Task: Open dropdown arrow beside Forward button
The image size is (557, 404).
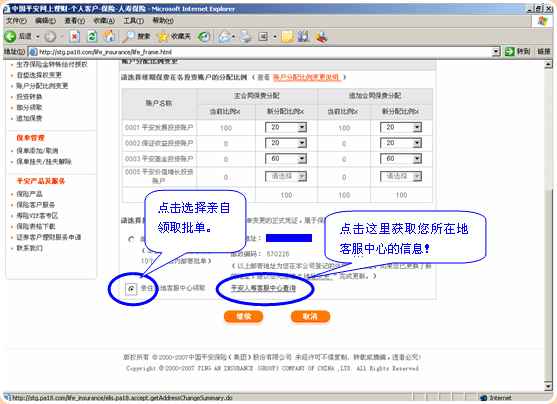Action: pos(62,37)
